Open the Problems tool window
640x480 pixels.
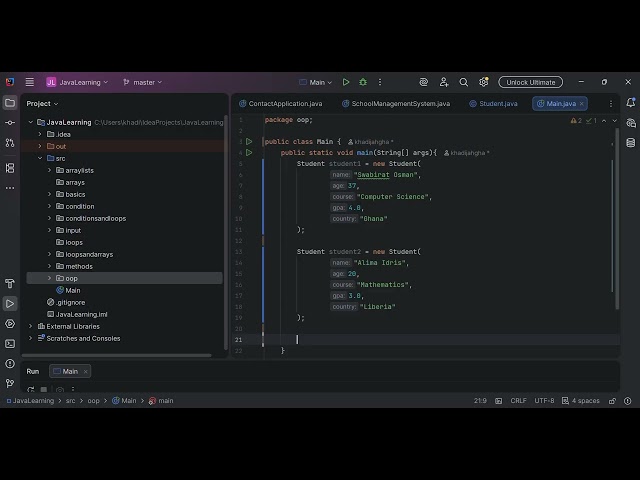[x=10, y=364]
